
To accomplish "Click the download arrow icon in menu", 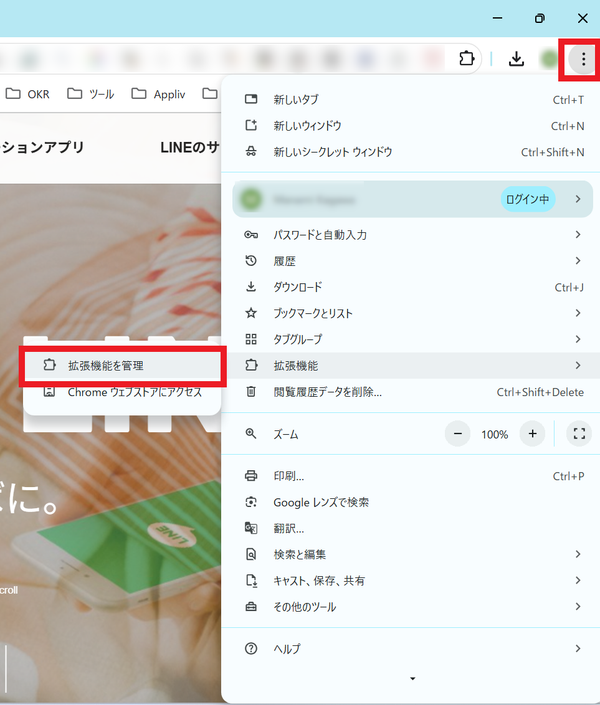I will tap(251, 287).
